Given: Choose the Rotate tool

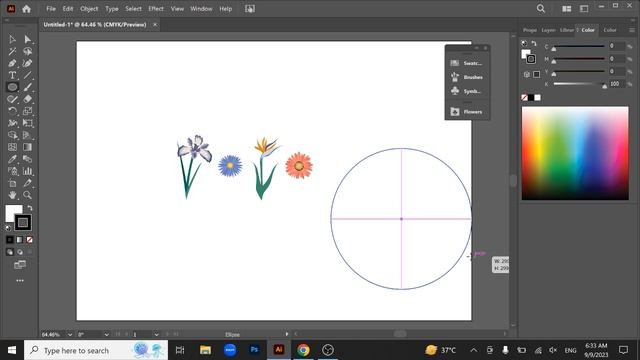Looking at the screenshot, I should (x=12, y=111).
